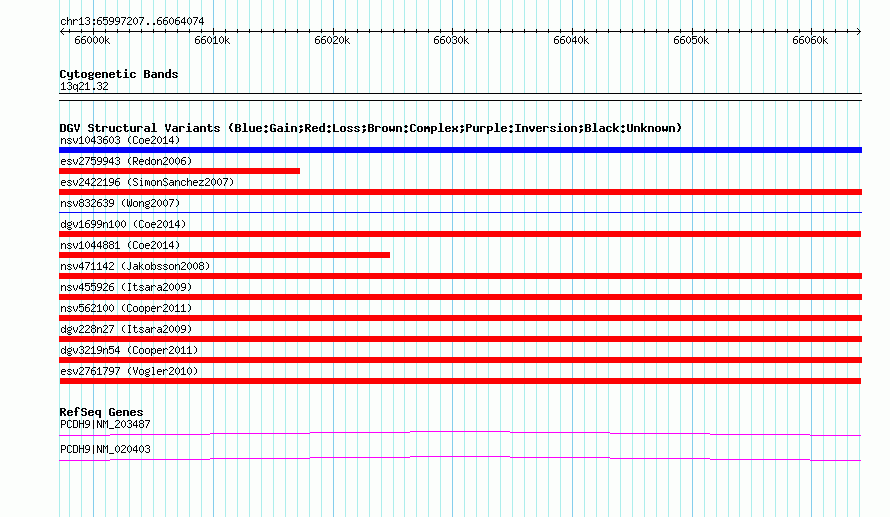
Task: Click the red loss bar of esv2422196
Action: (460, 192)
